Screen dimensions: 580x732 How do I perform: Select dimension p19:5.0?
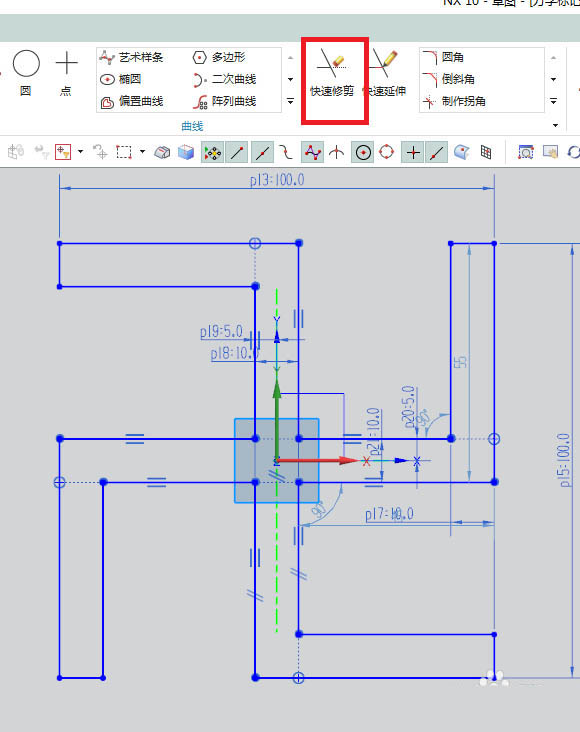click(221, 332)
